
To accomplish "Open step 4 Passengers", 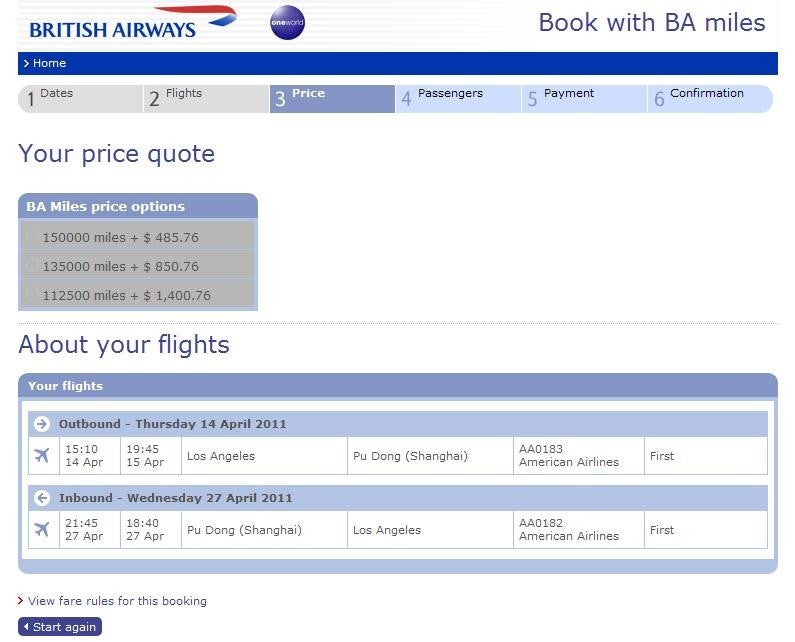I will 458,99.
